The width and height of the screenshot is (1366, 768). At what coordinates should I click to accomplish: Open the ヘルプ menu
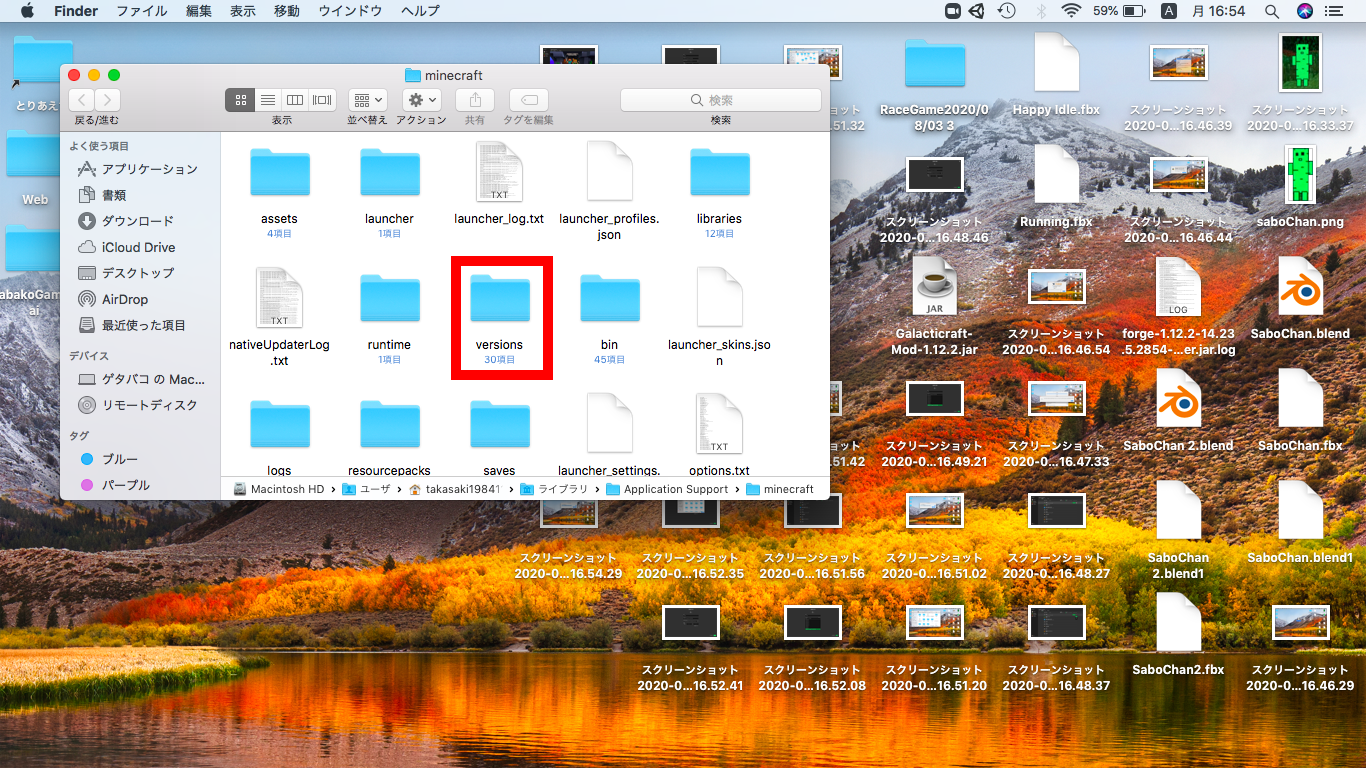(420, 11)
